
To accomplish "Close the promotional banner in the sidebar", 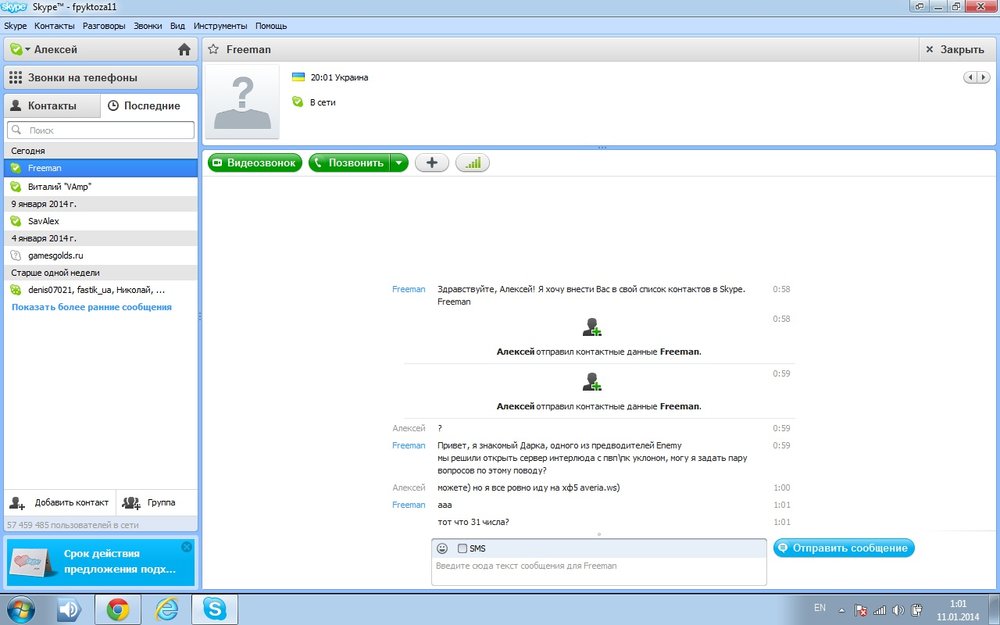I will [186, 547].
